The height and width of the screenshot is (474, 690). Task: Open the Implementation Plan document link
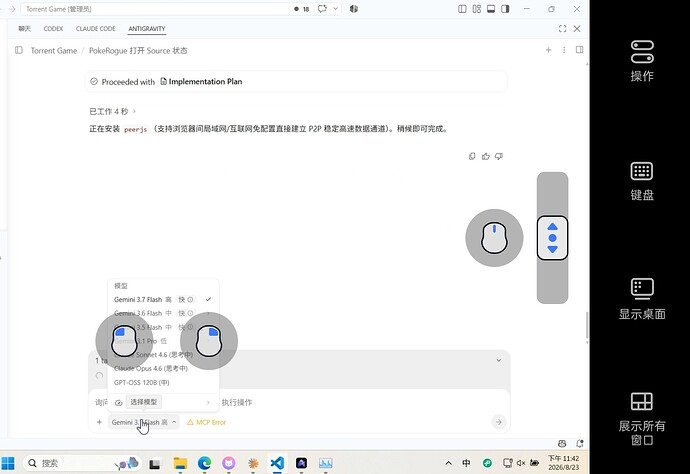point(201,81)
